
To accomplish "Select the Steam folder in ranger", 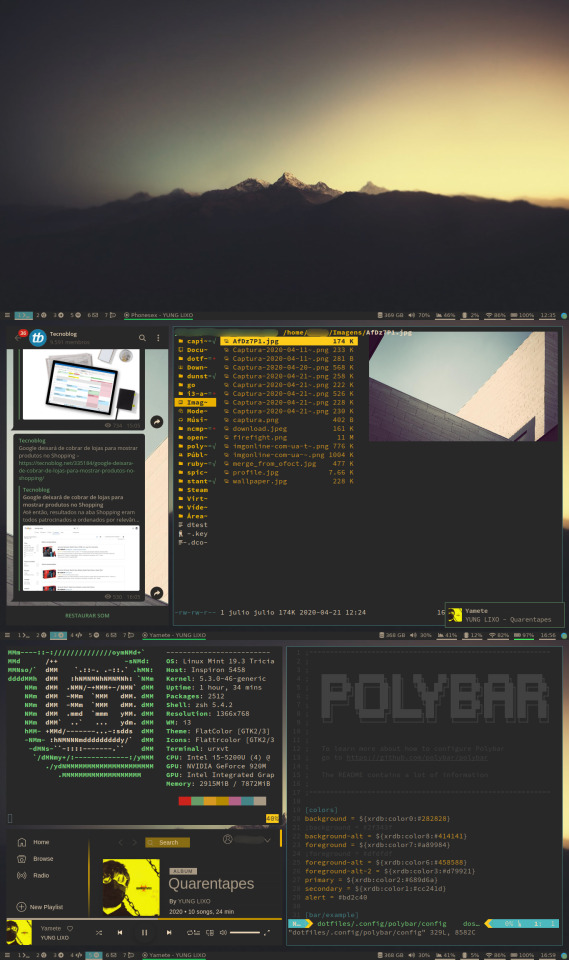I will 196,490.
